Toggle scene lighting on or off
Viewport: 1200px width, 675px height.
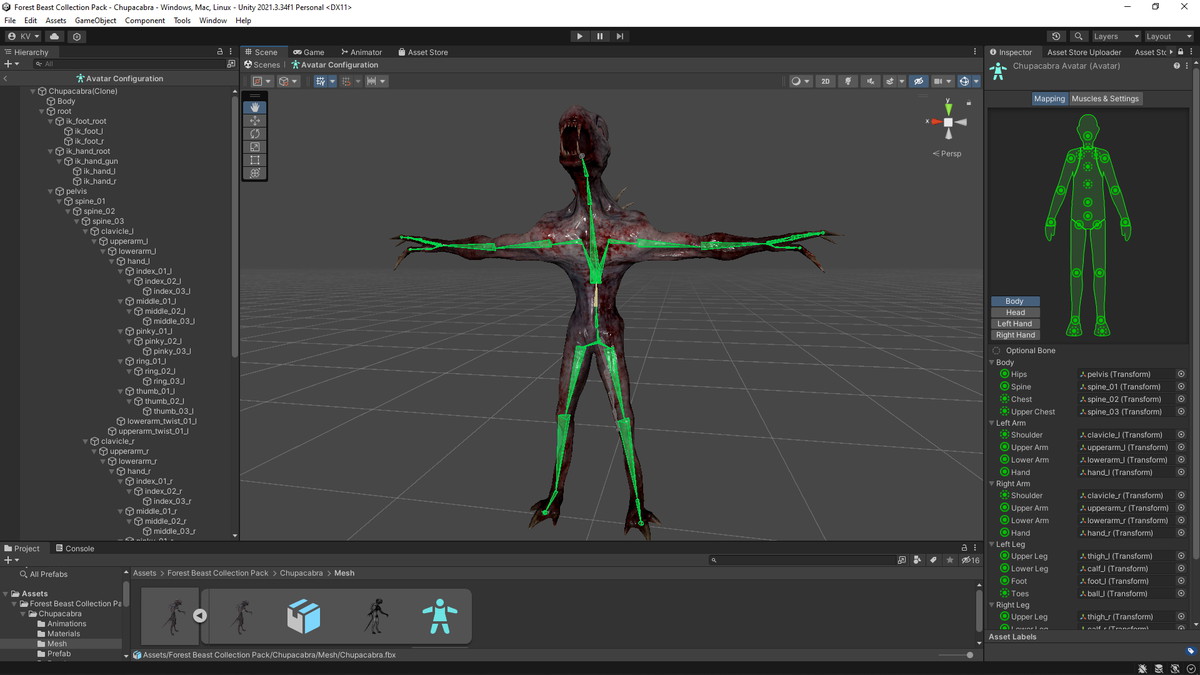[x=848, y=81]
